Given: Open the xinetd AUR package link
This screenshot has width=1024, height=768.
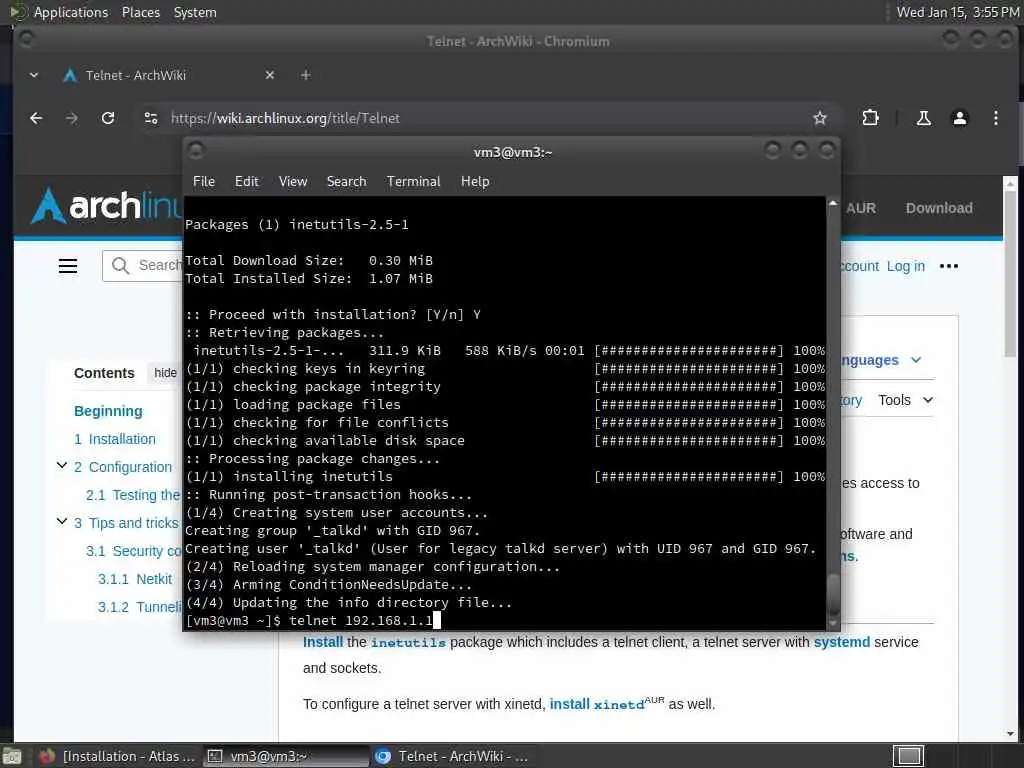Looking at the screenshot, I should (x=618, y=704).
